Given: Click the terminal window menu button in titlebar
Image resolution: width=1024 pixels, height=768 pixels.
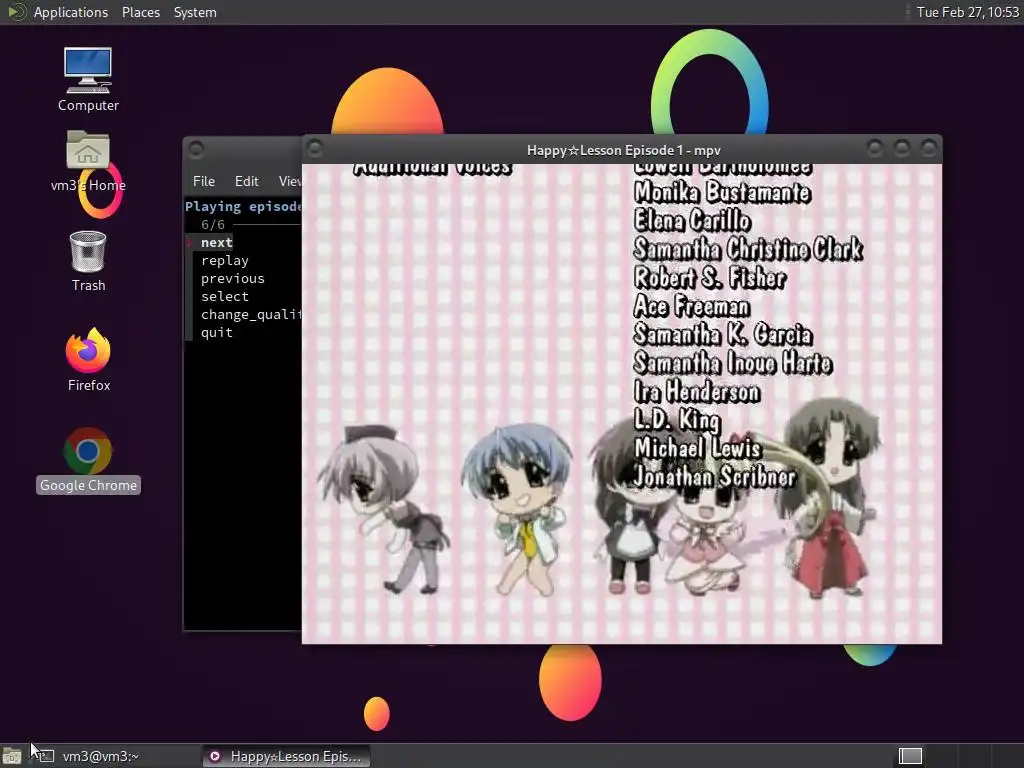Looking at the screenshot, I should (196, 150).
